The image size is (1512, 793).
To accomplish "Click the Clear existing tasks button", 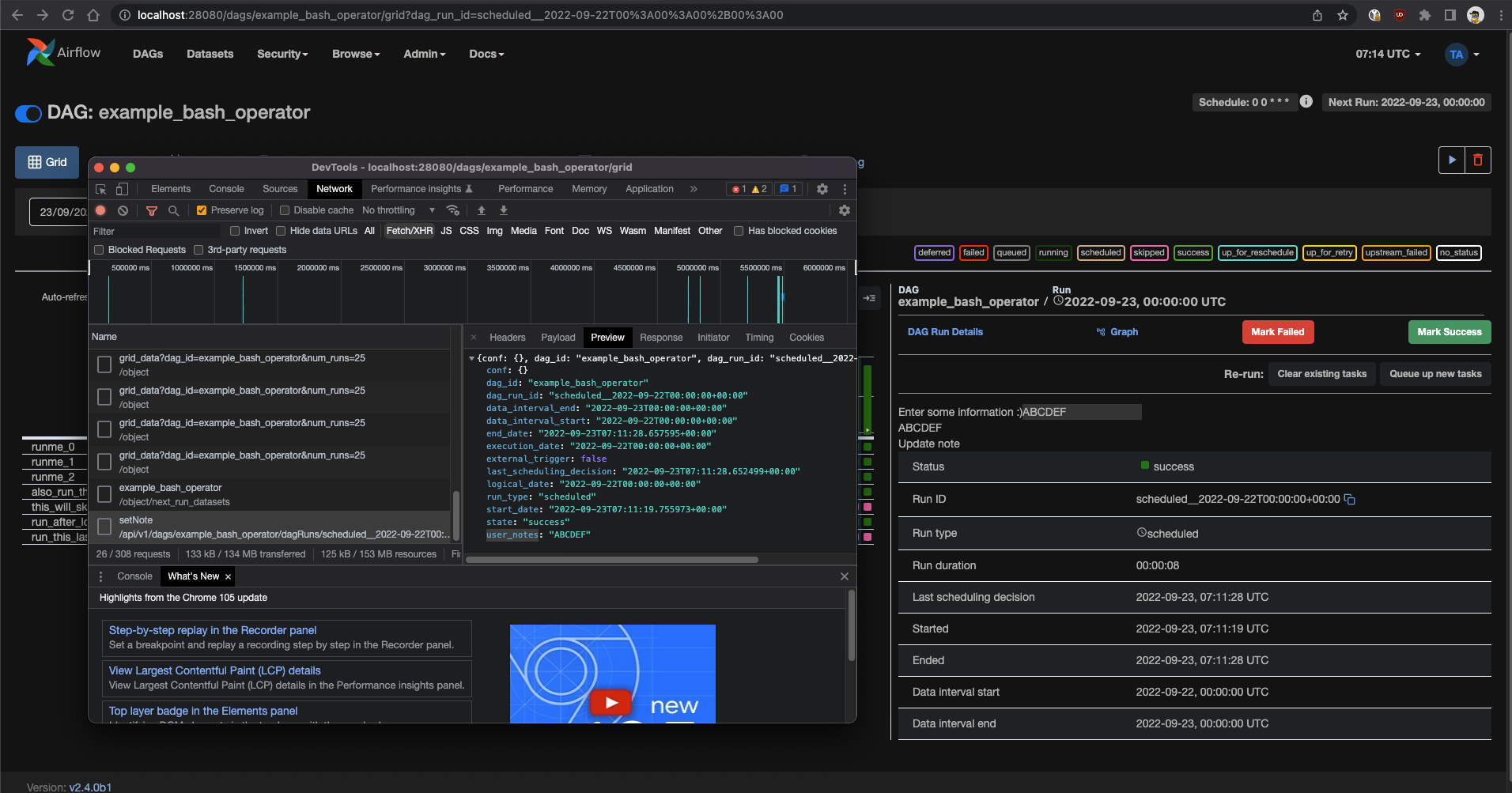I will pos(1322,374).
